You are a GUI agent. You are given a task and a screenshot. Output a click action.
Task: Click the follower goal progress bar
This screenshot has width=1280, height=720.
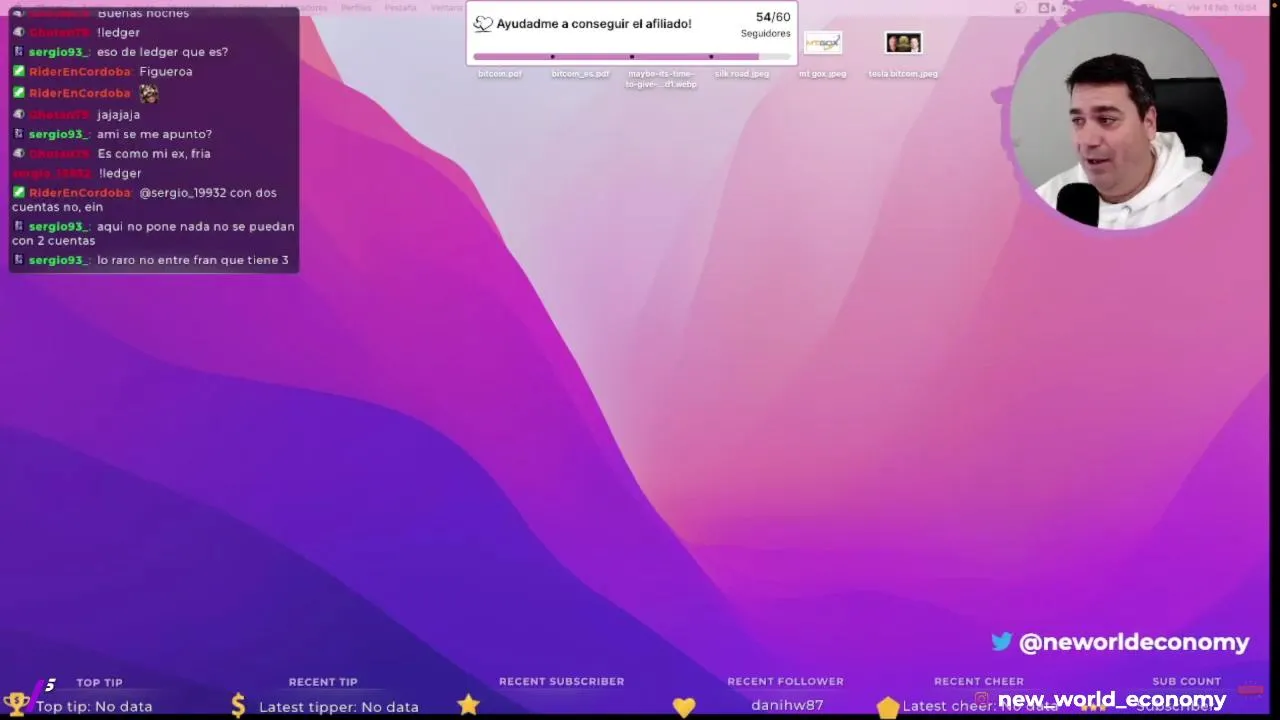631,56
